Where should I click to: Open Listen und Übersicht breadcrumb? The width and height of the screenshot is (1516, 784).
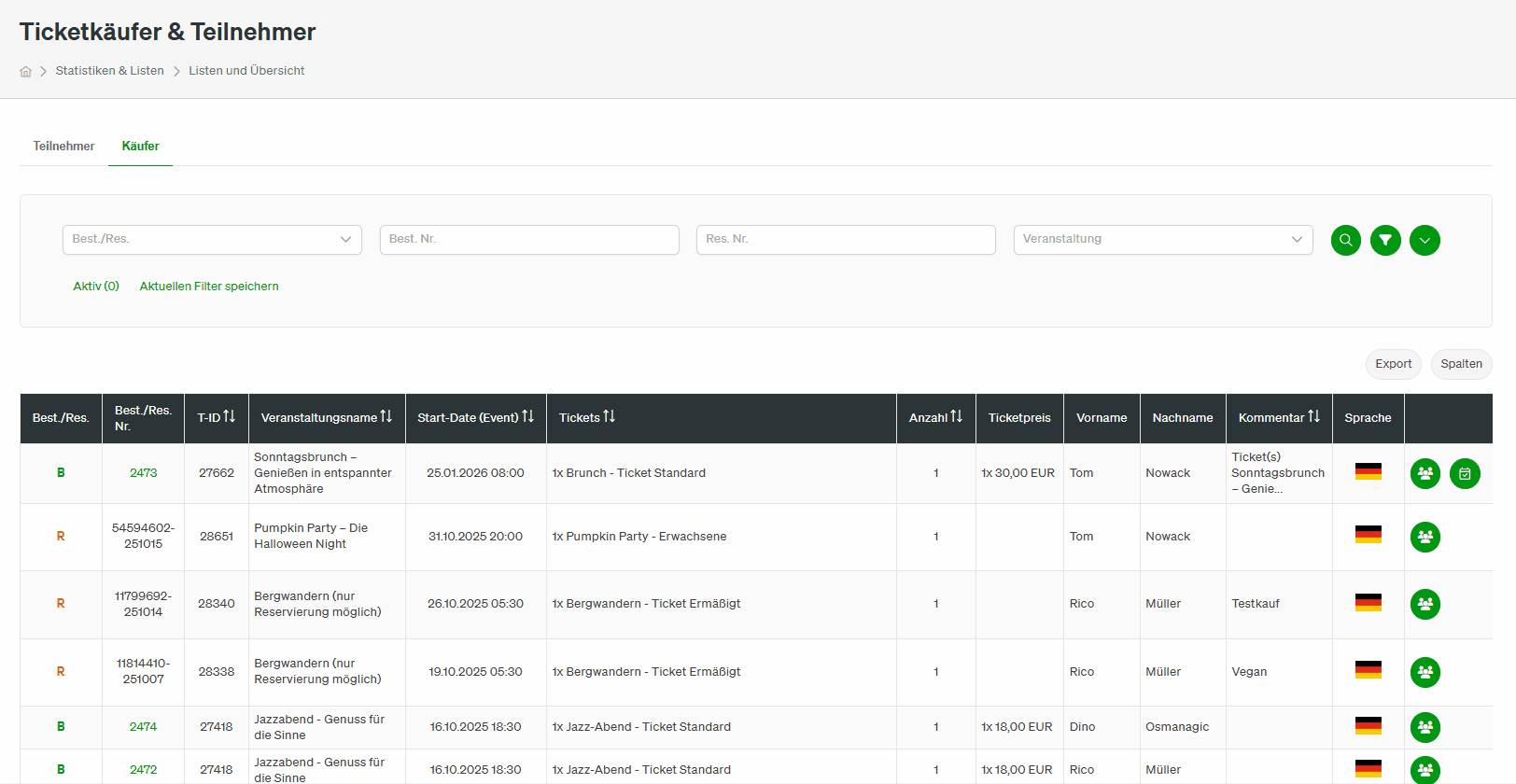246,71
